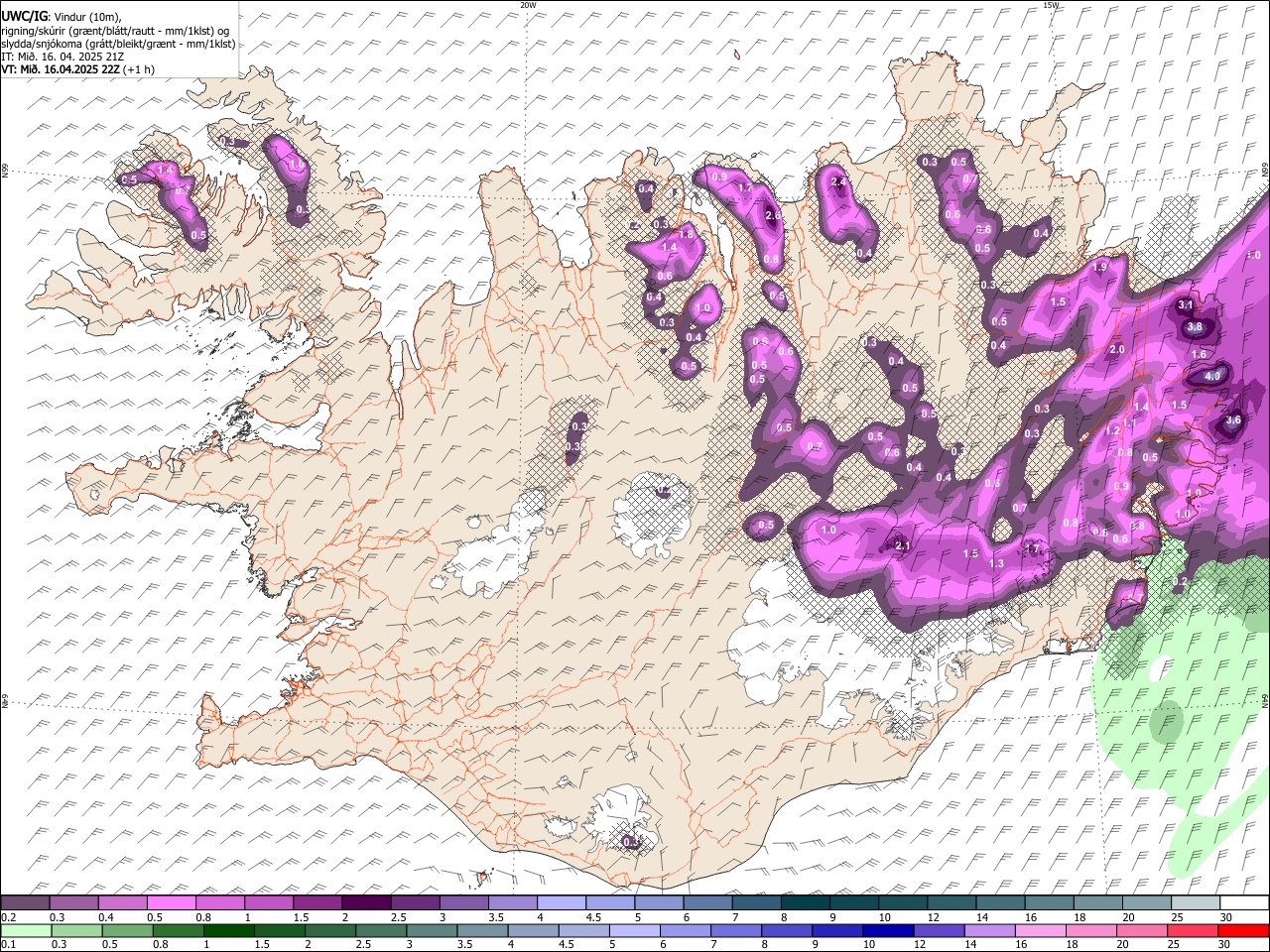Click the lower-row swatch between 20 and 25

coord(1143,931)
